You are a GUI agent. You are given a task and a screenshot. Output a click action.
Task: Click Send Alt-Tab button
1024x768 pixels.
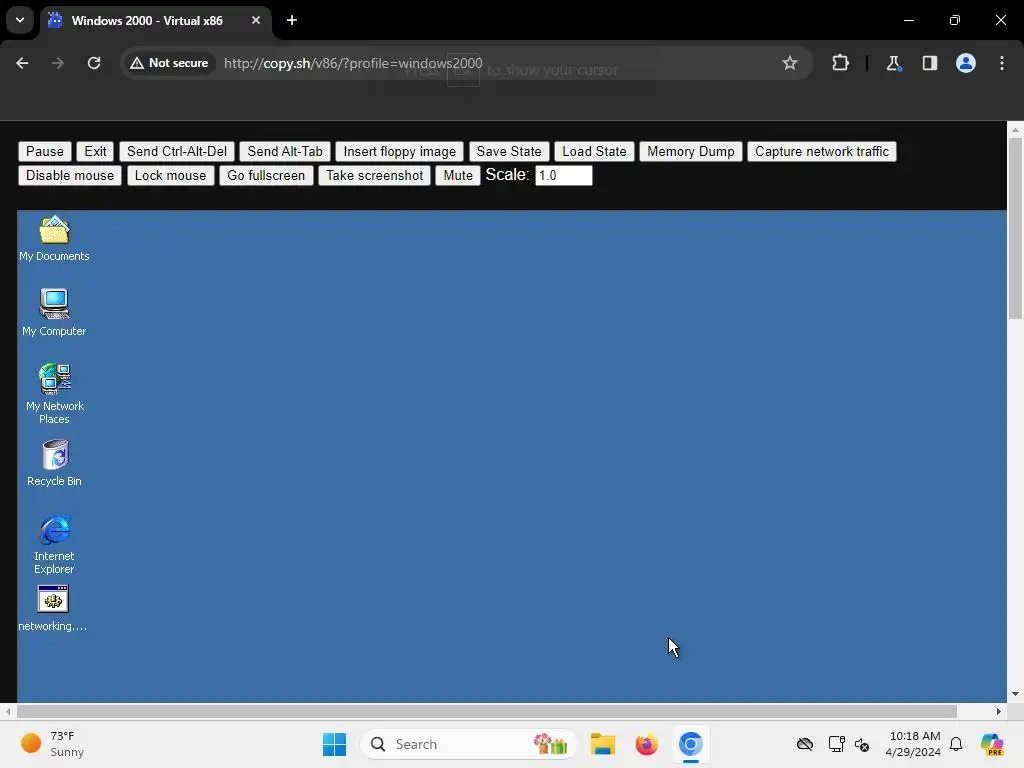pos(285,152)
